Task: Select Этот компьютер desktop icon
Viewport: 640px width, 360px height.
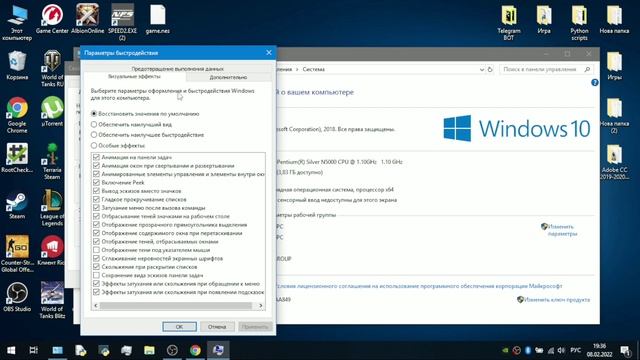Action: pyautogui.click(x=17, y=22)
